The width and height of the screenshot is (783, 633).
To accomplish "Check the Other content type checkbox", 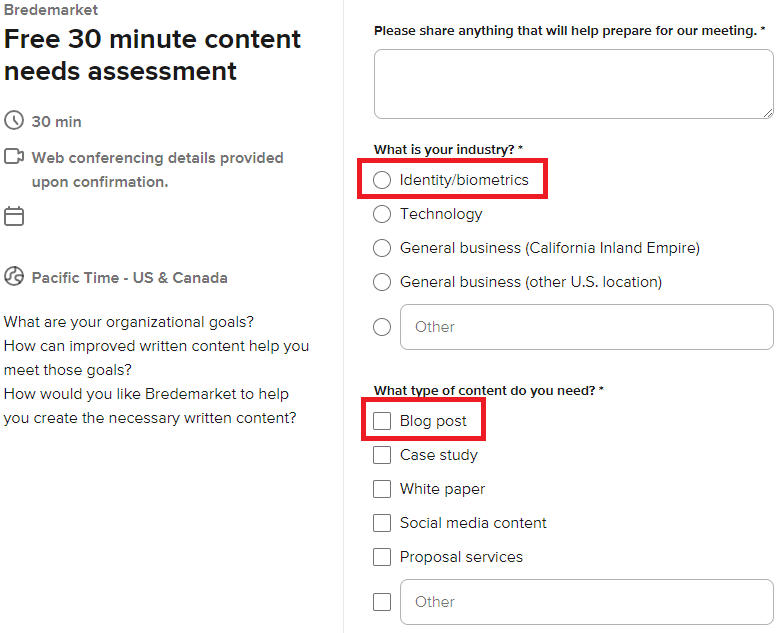I will pos(382,602).
